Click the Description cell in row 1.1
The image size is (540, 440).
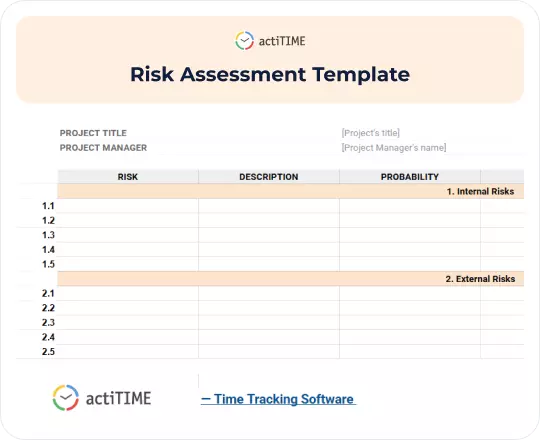pos(269,206)
